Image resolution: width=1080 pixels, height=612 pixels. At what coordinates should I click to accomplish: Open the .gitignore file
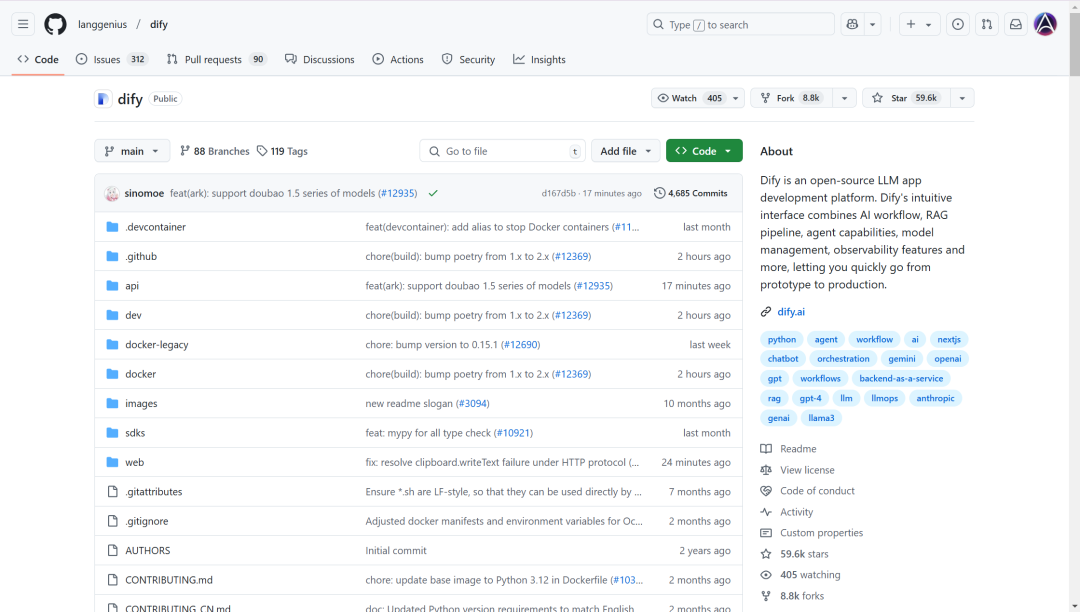(x=147, y=521)
